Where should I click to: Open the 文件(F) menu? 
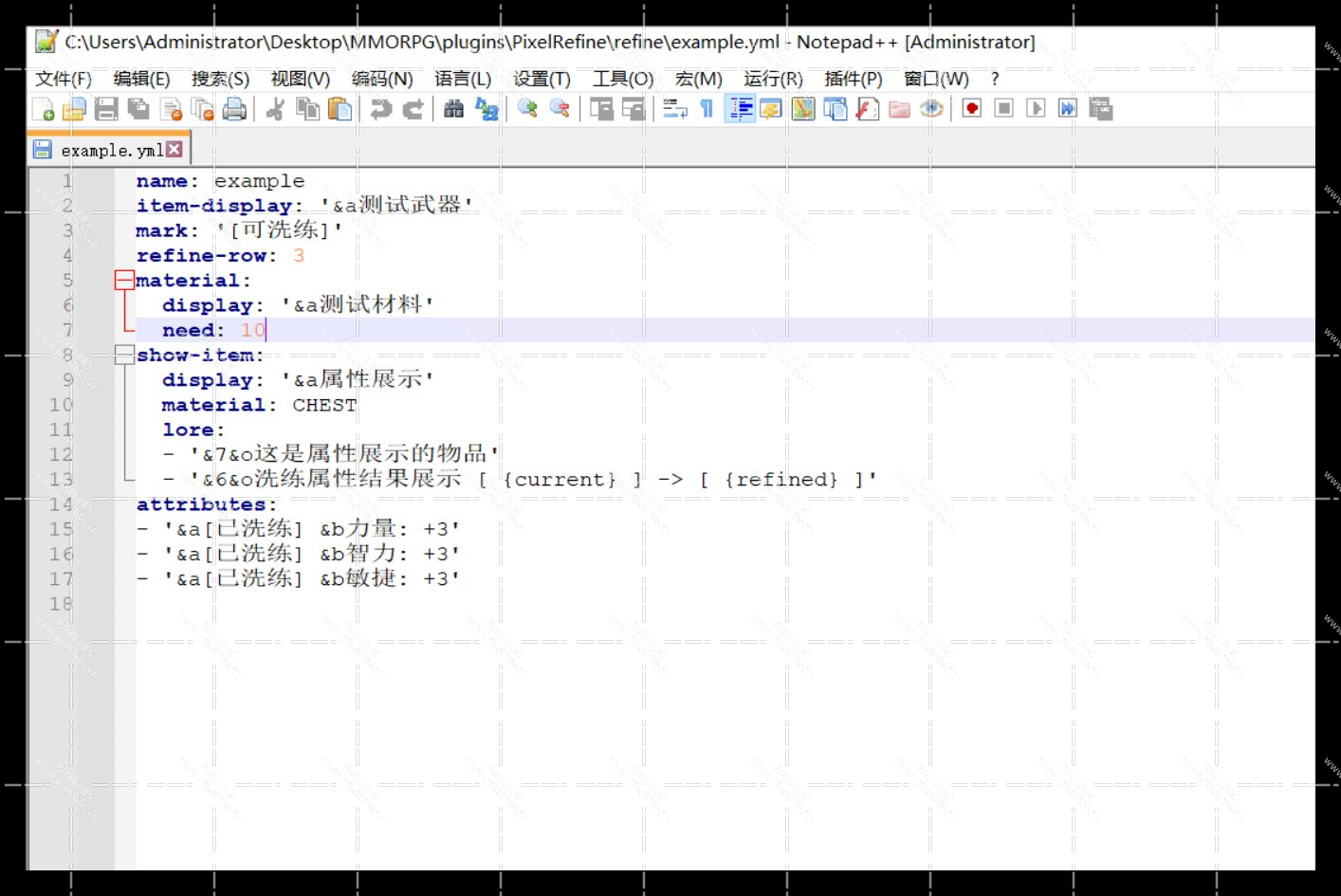64,80
